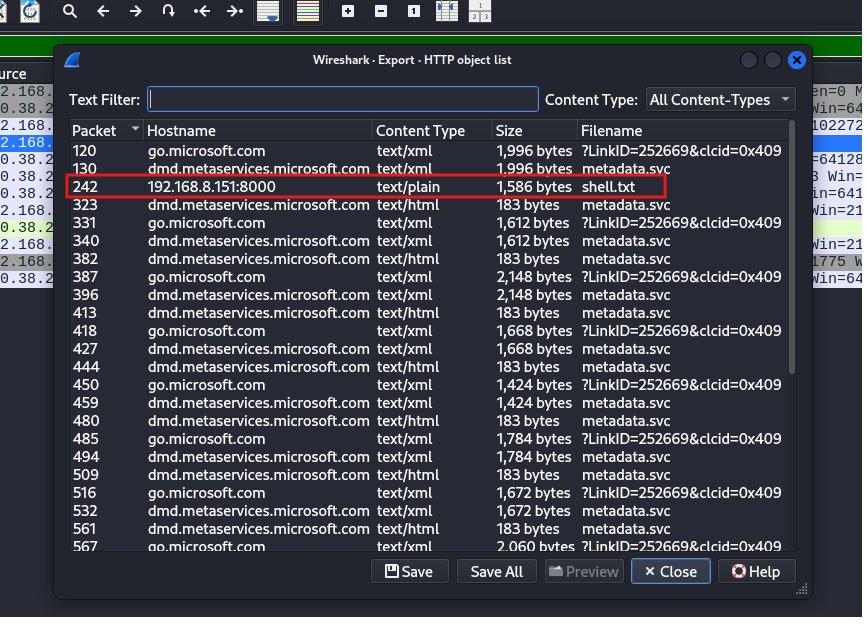868x644 pixels.
Task: Open the Help button
Action: point(756,571)
